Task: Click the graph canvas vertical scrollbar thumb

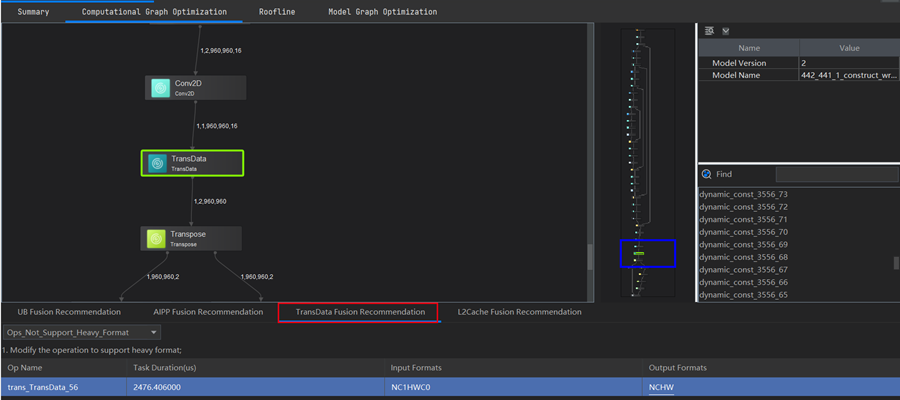Action: (589, 257)
